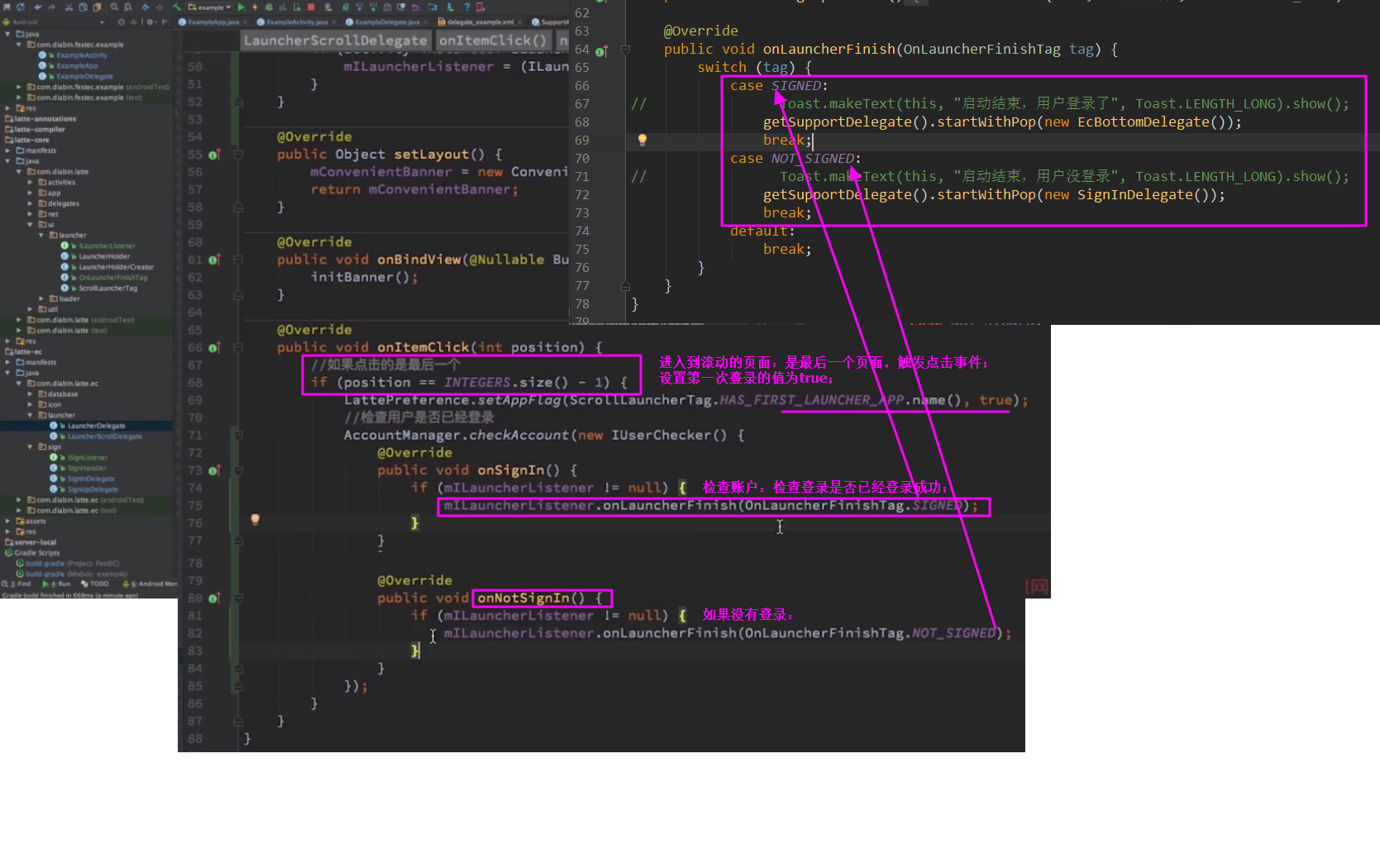Image resolution: width=1380 pixels, height=868 pixels.
Task: Click the Navigate Back arrow icon
Action: click(146, 7)
